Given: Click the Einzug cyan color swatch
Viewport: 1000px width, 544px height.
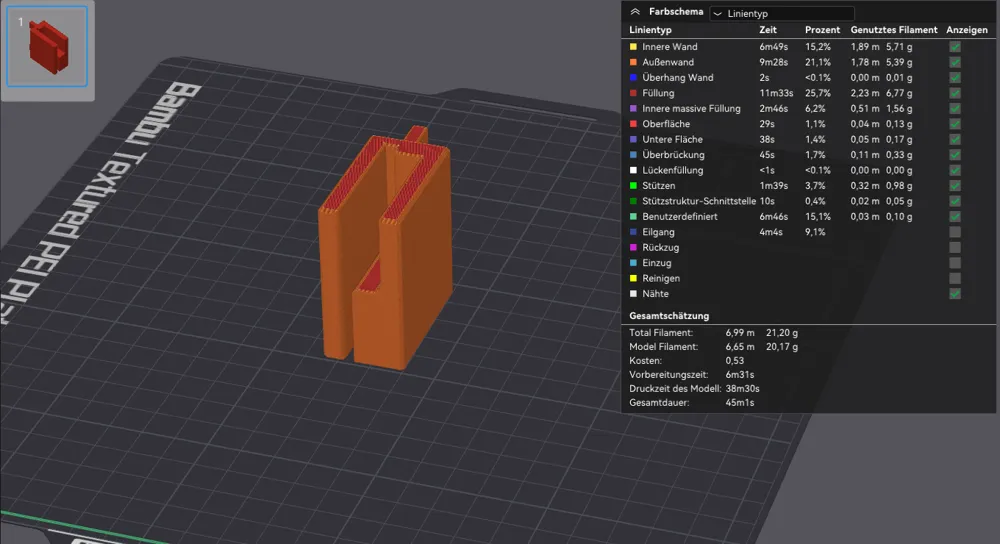Looking at the screenshot, I should [633, 263].
